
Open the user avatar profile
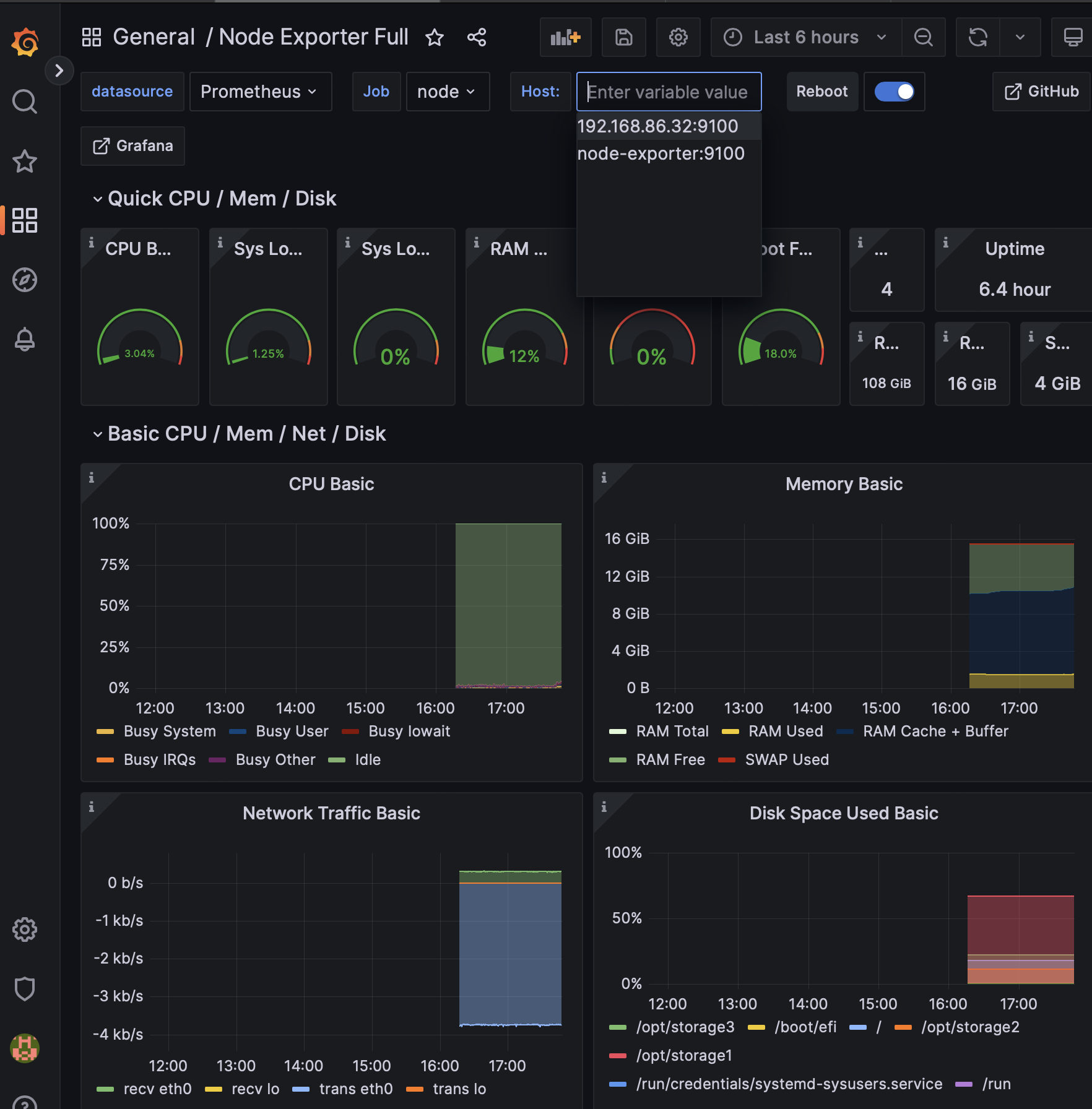[25, 1048]
